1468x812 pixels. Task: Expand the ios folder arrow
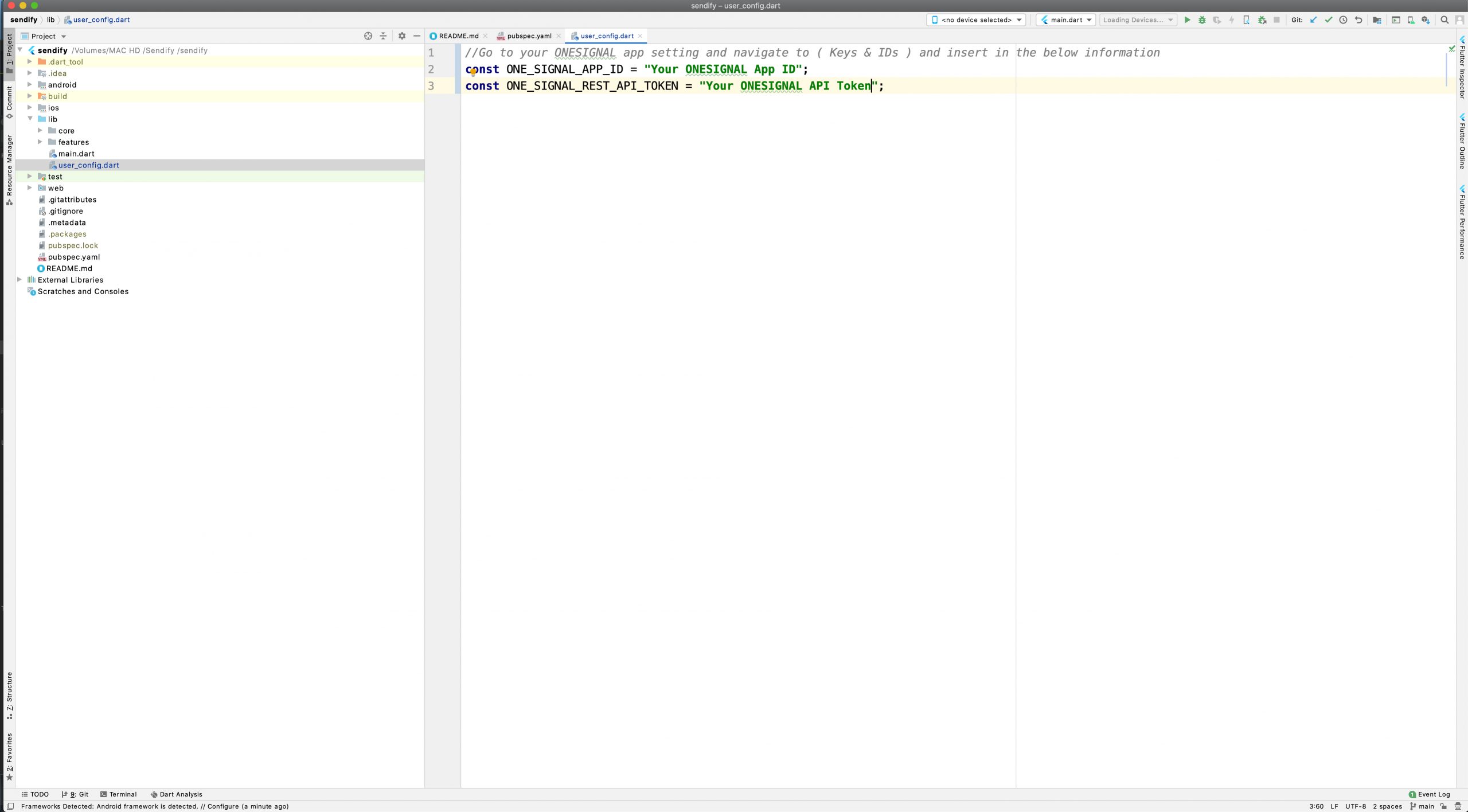click(30, 107)
